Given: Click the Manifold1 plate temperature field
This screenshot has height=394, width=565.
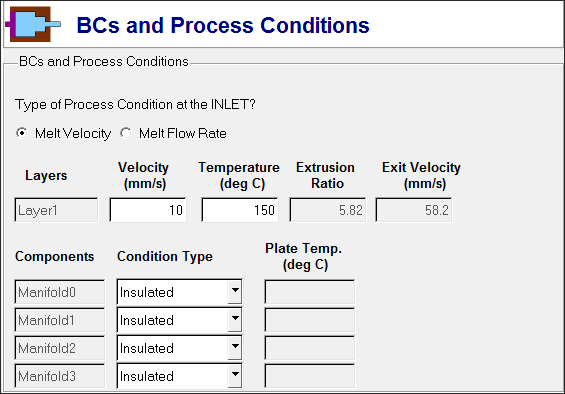Looking at the screenshot, I should [x=310, y=320].
